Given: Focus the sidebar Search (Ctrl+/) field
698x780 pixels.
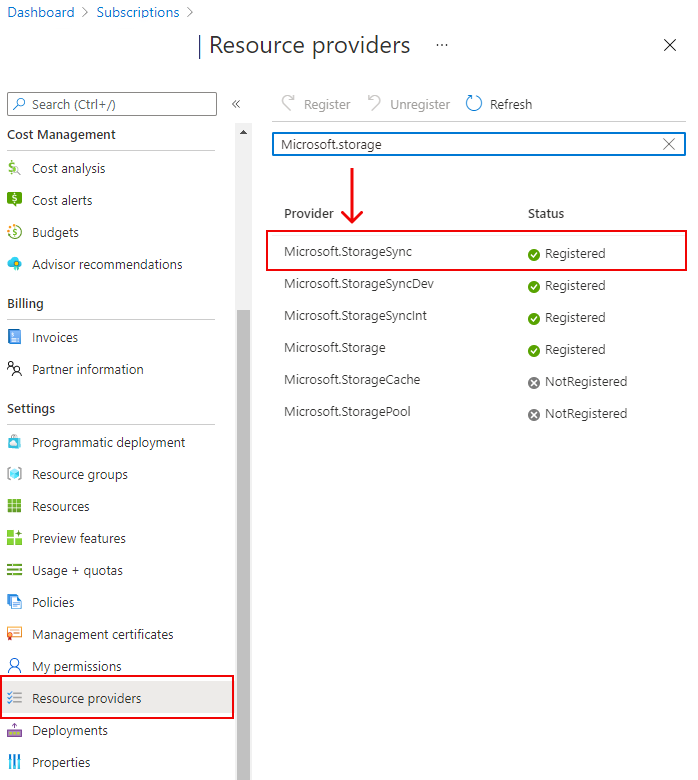Looking at the screenshot, I should click(112, 104).
